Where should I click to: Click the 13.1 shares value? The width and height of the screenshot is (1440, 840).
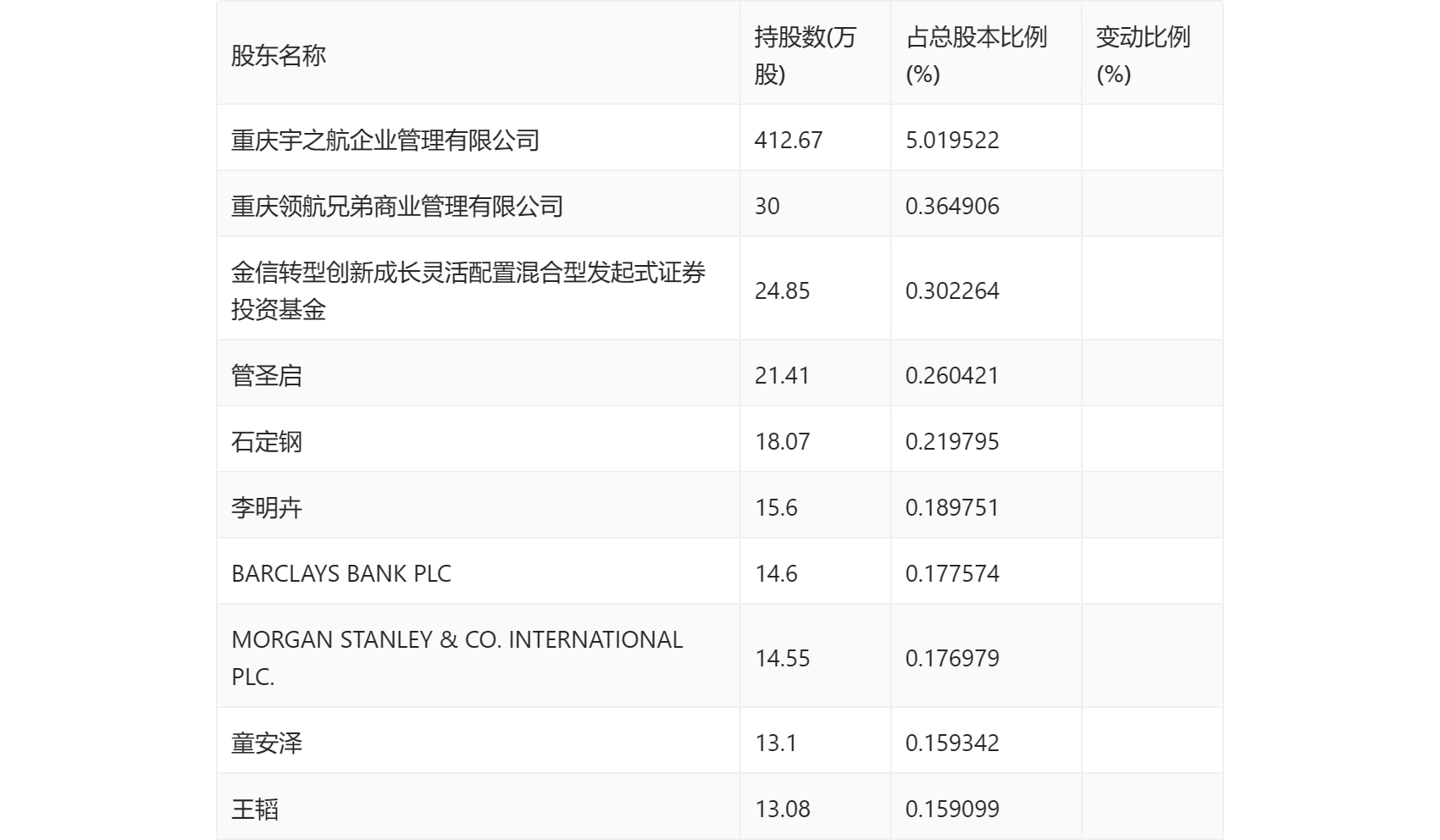[x=776, y=743]
